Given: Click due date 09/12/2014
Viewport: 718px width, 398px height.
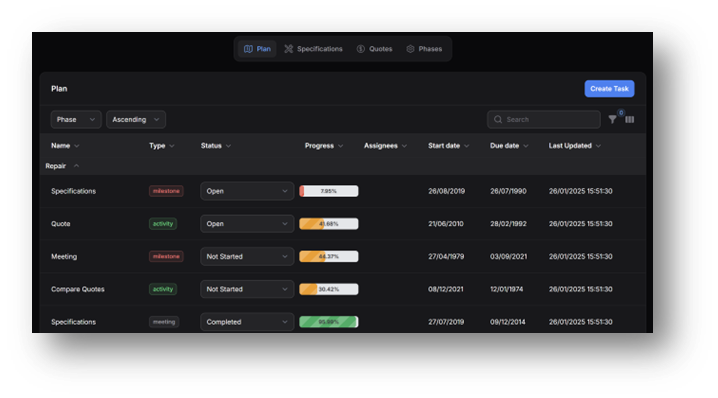Looking at the screenshot, I should [x=508, y=322].
